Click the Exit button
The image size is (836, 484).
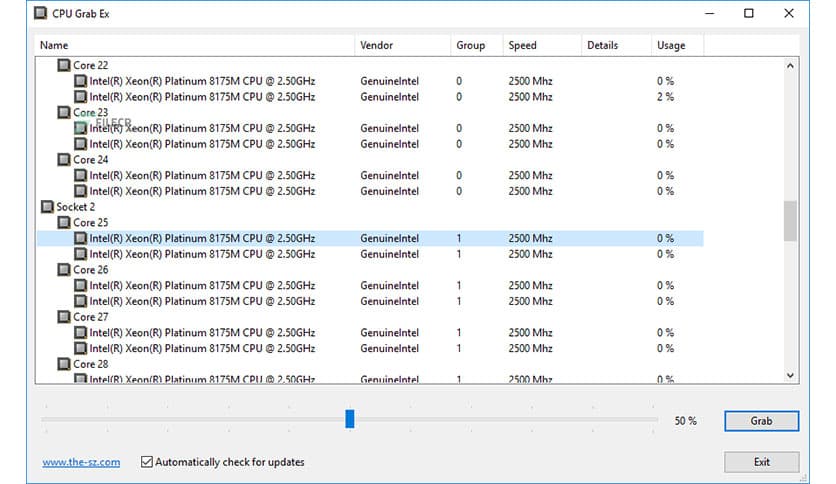click(761, 462)
